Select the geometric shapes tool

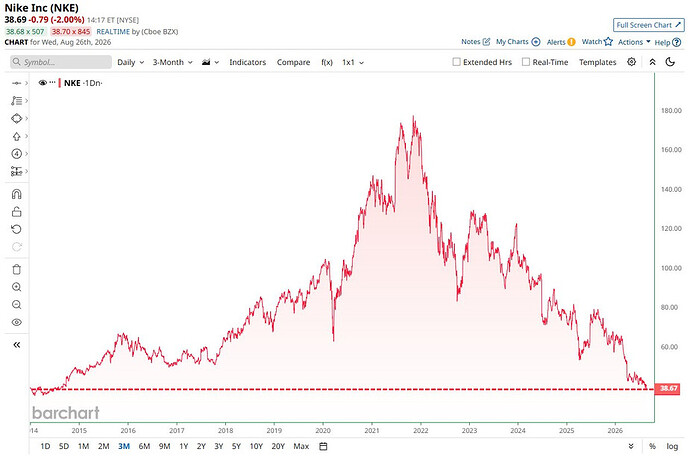point(16,118)
